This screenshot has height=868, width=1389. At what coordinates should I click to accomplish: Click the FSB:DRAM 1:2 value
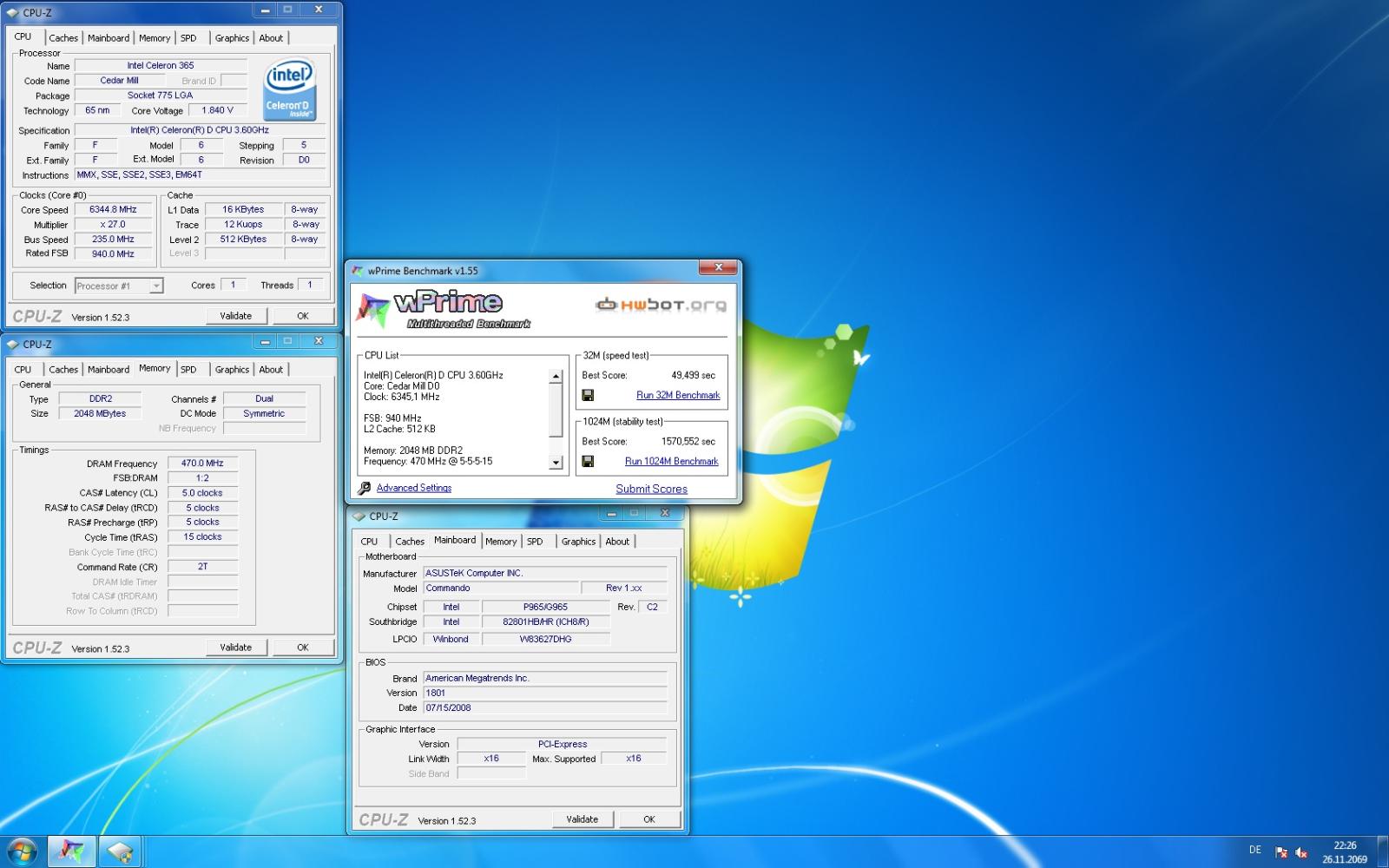pos(202,478)
